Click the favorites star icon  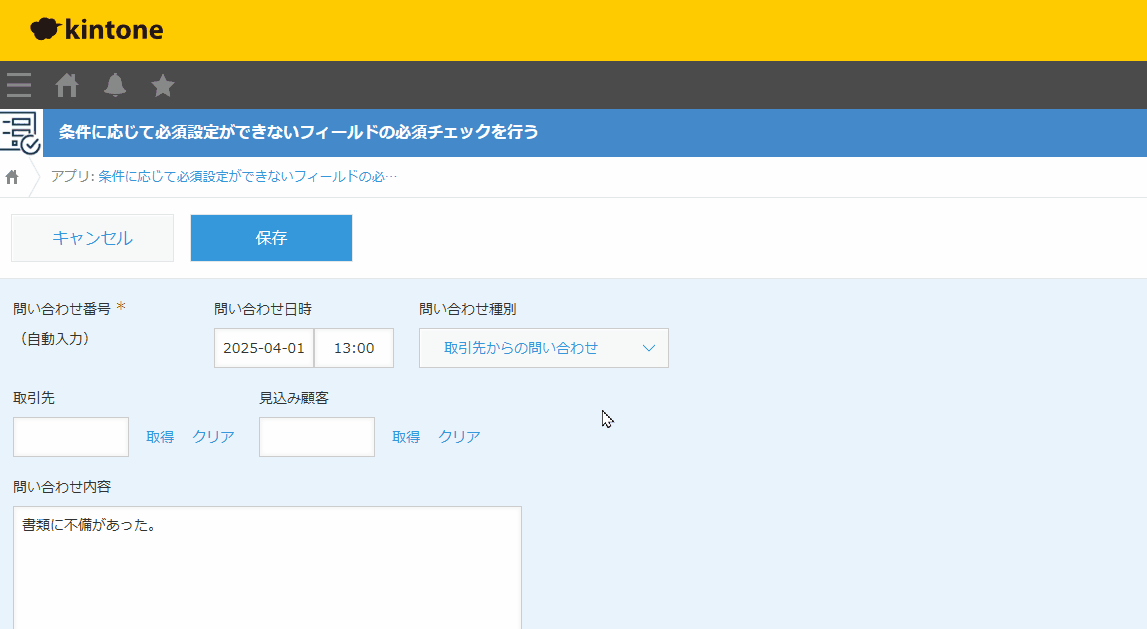[x=162, y=85]
